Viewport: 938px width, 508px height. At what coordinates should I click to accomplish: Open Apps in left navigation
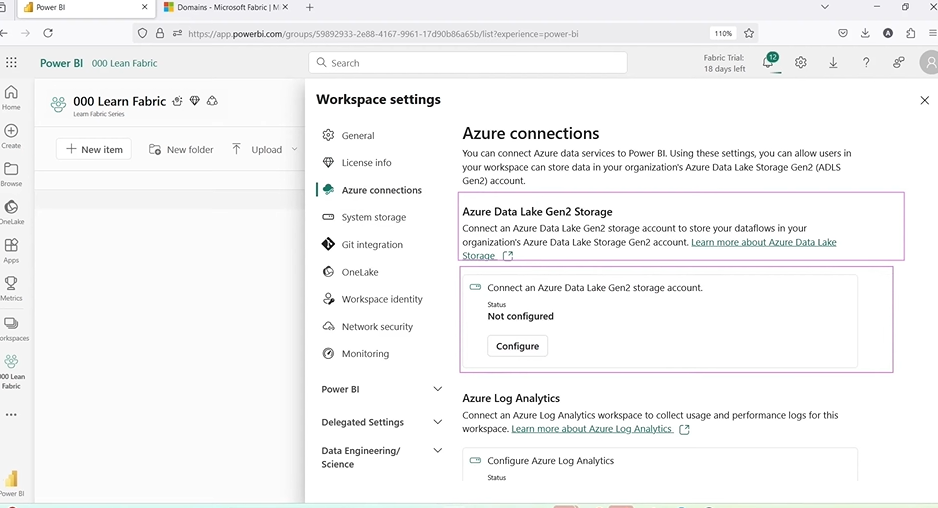click(x=11, y=251)
